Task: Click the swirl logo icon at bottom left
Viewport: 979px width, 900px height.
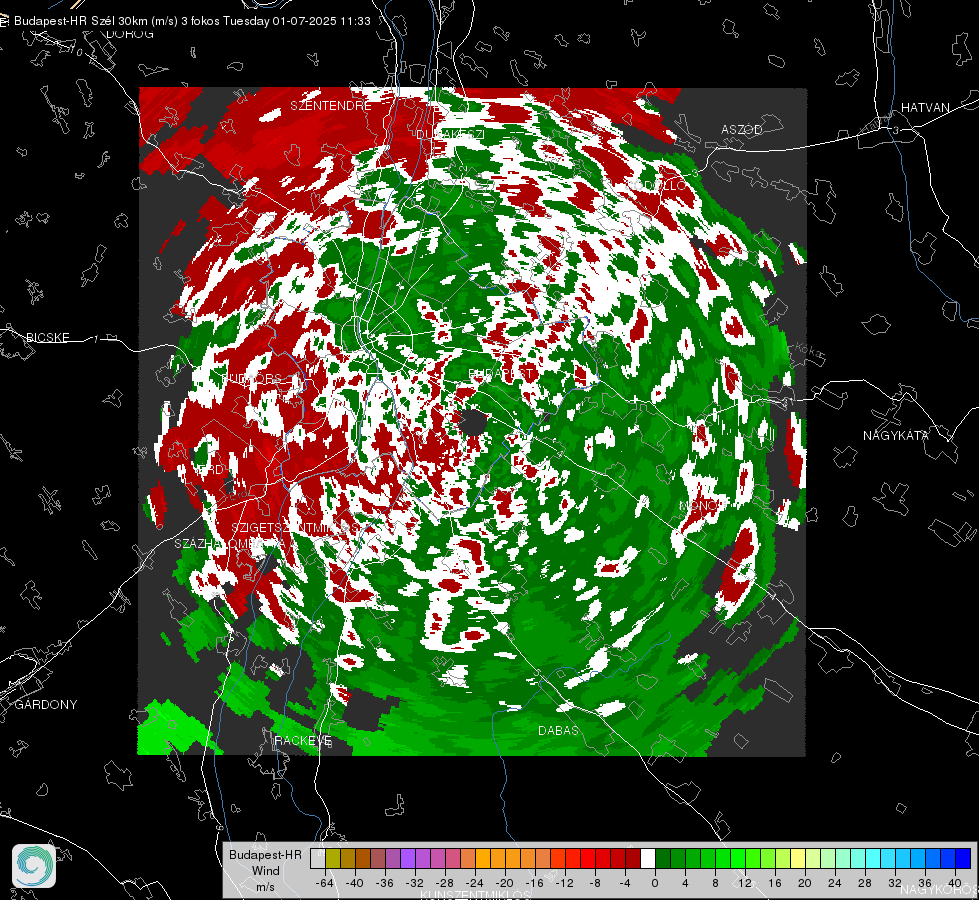Action: pos(34,866)
